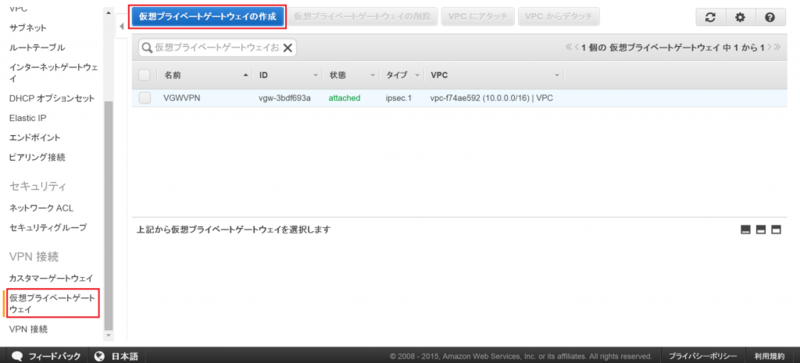Click the sidebar scroll-down arrow
Image resolution: width=800 pixels, height=363 pixels.
tap(108, 335)
